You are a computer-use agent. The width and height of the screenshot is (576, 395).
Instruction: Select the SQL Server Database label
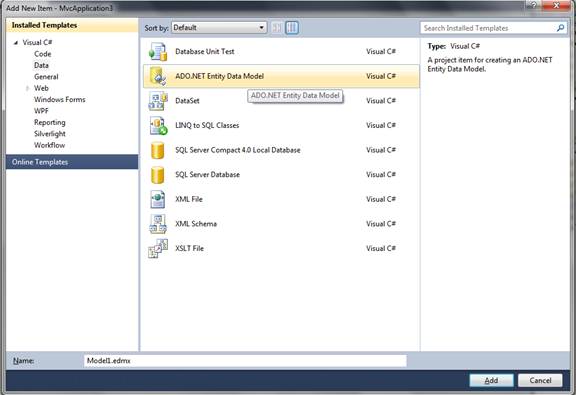[x=208, y=175]
